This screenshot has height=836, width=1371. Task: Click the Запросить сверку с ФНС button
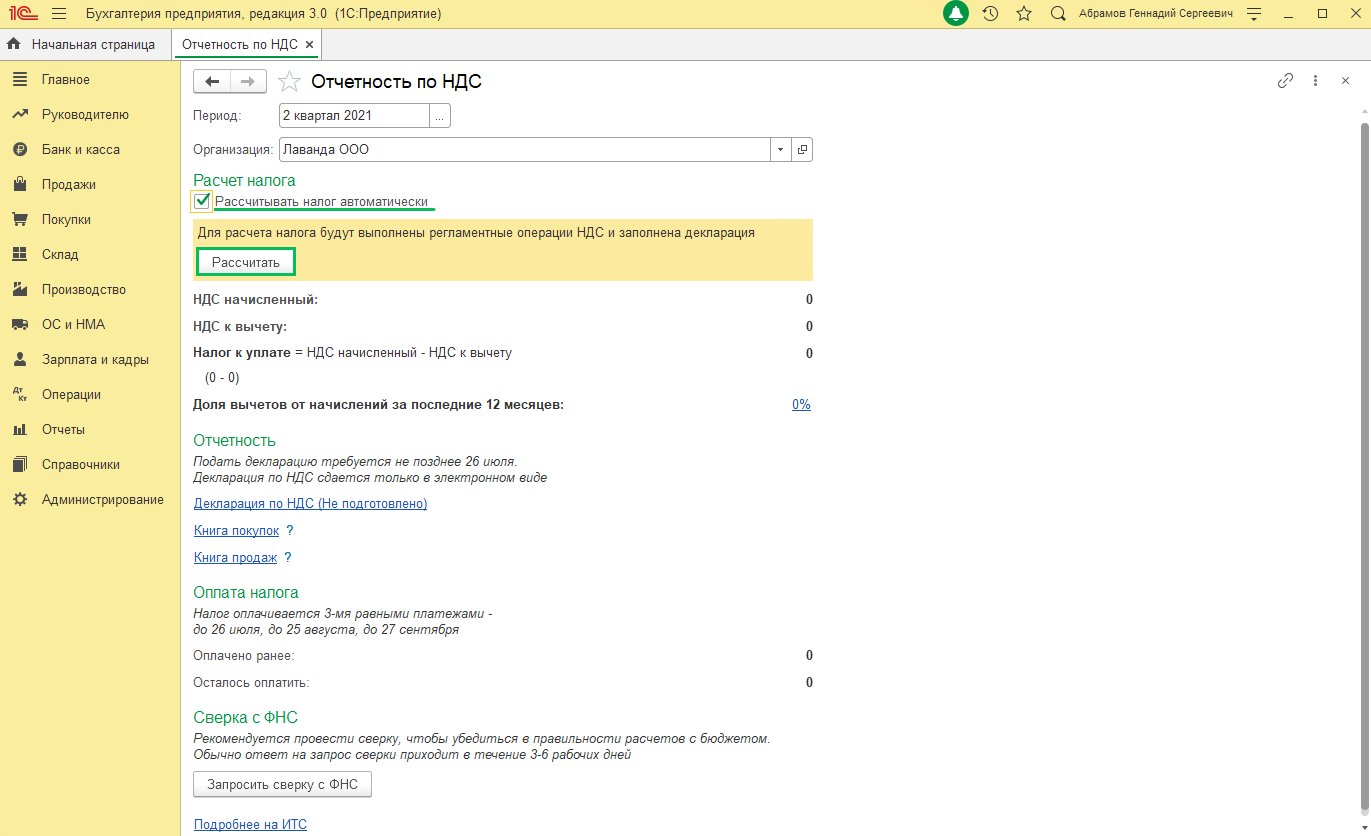pos(282,785)
